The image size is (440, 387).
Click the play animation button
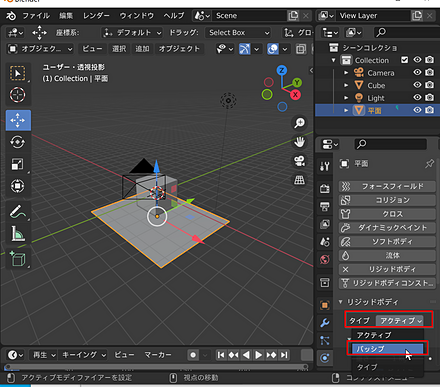click(258, 355)
